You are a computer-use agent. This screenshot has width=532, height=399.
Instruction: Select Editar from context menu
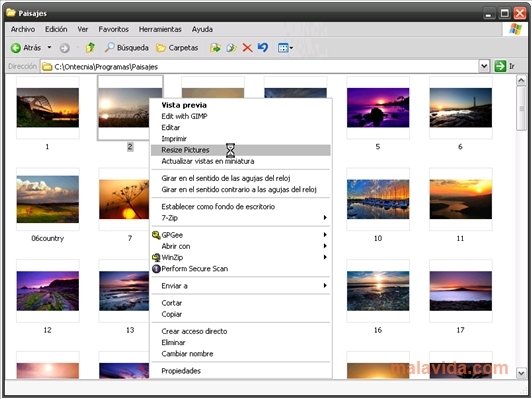241,128
